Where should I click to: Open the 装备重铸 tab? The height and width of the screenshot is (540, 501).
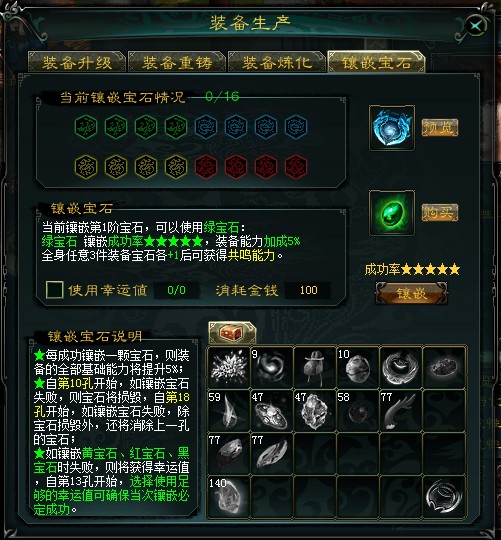[x=177, y=62]
